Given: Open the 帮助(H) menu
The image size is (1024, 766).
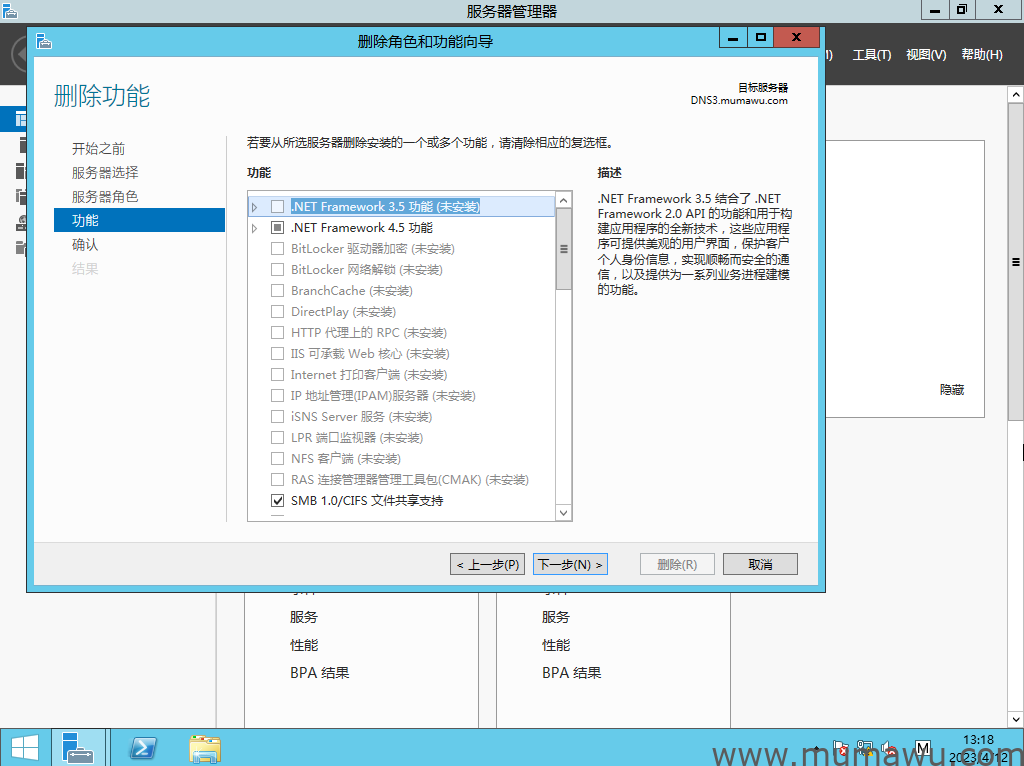Looking at the screenshot, I should (981, 55).
